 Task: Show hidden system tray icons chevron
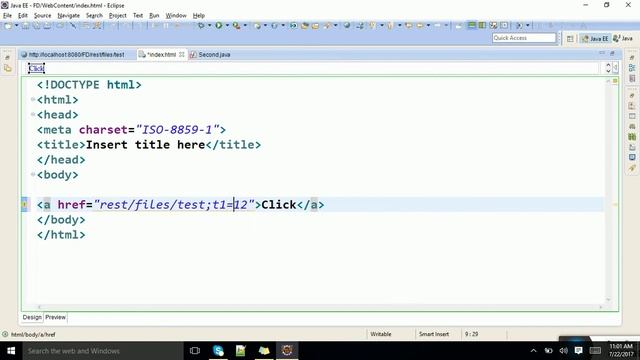click(x=533, y=351)
